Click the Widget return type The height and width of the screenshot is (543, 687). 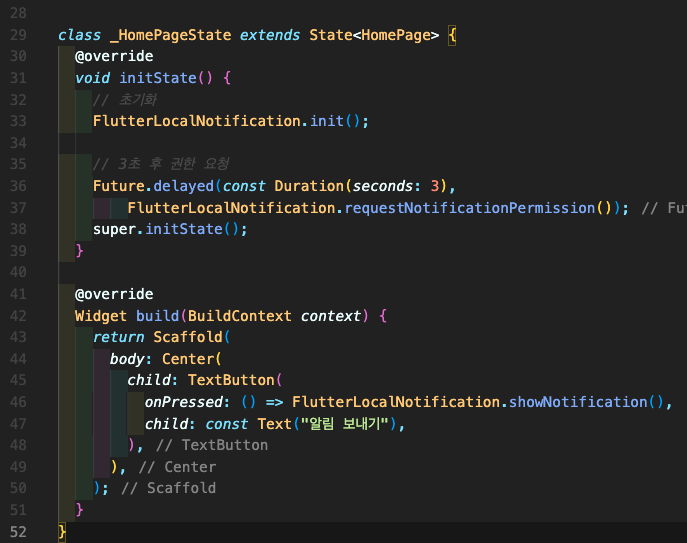101,316
